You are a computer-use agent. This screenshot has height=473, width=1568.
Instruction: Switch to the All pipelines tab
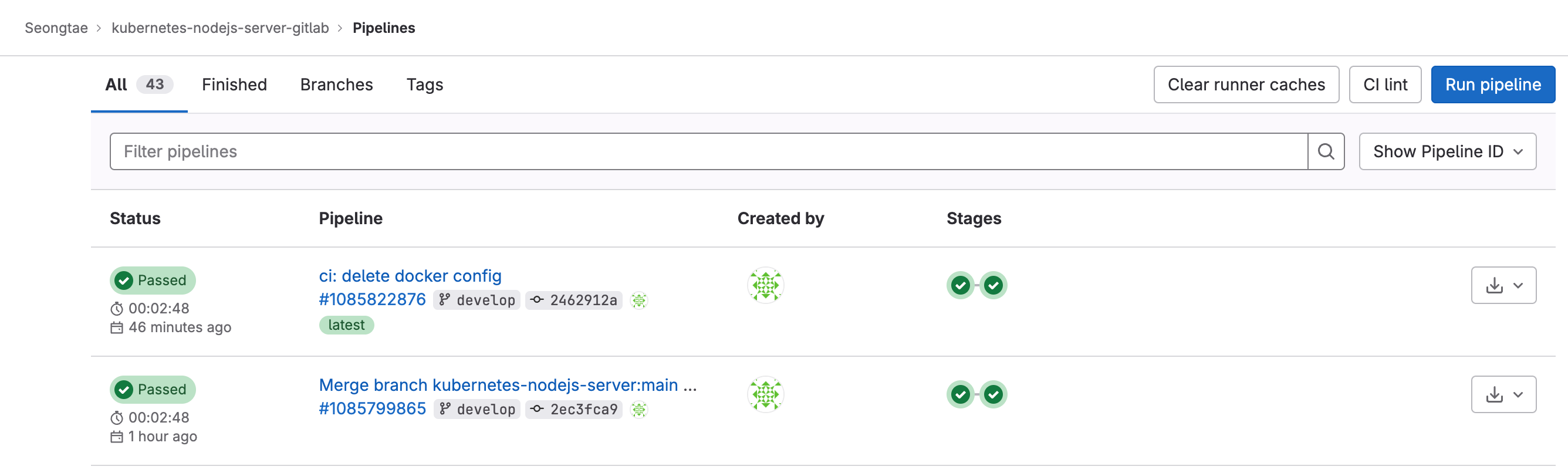138,85
